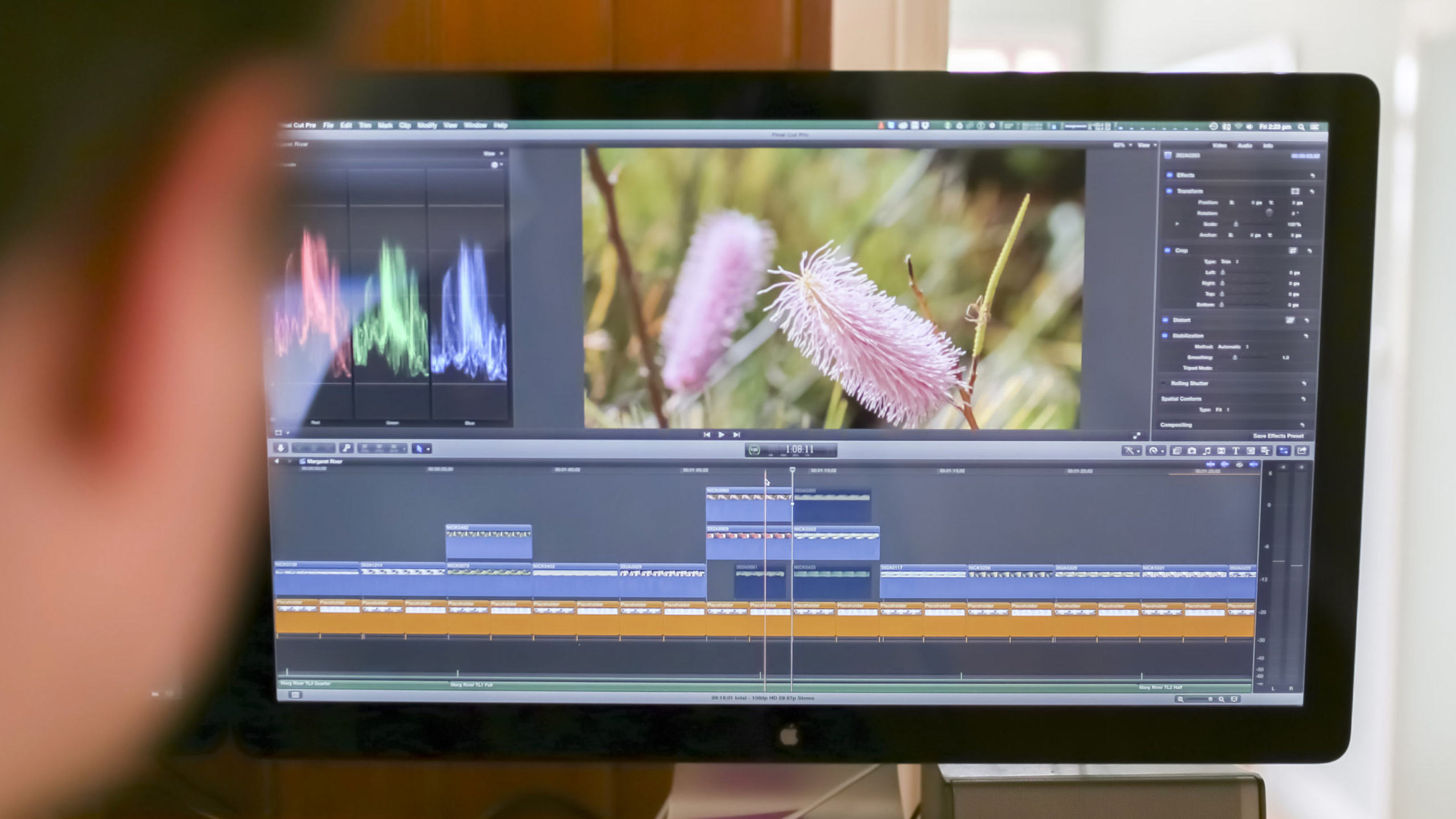
Task: Play the video in the viewer
Action: click(722, 434)
